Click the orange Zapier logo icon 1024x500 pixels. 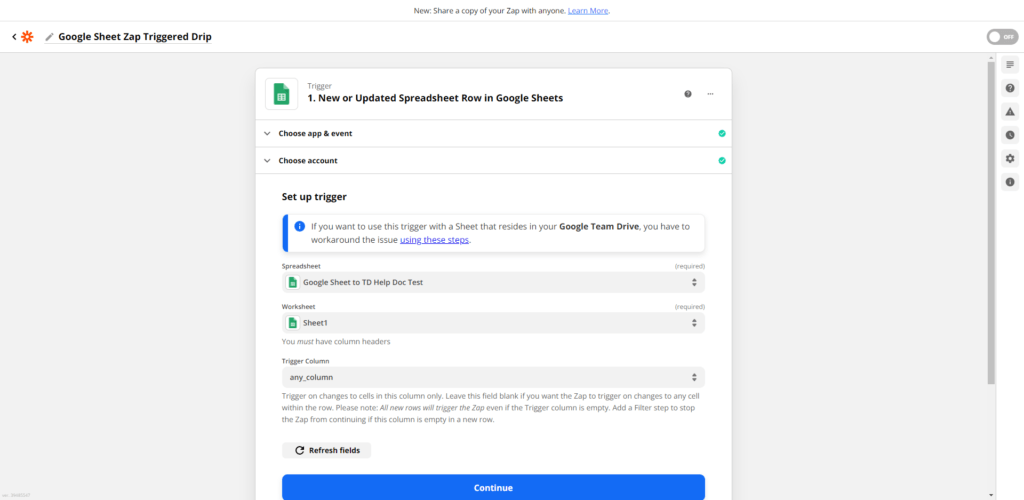(x=27, y=37)
